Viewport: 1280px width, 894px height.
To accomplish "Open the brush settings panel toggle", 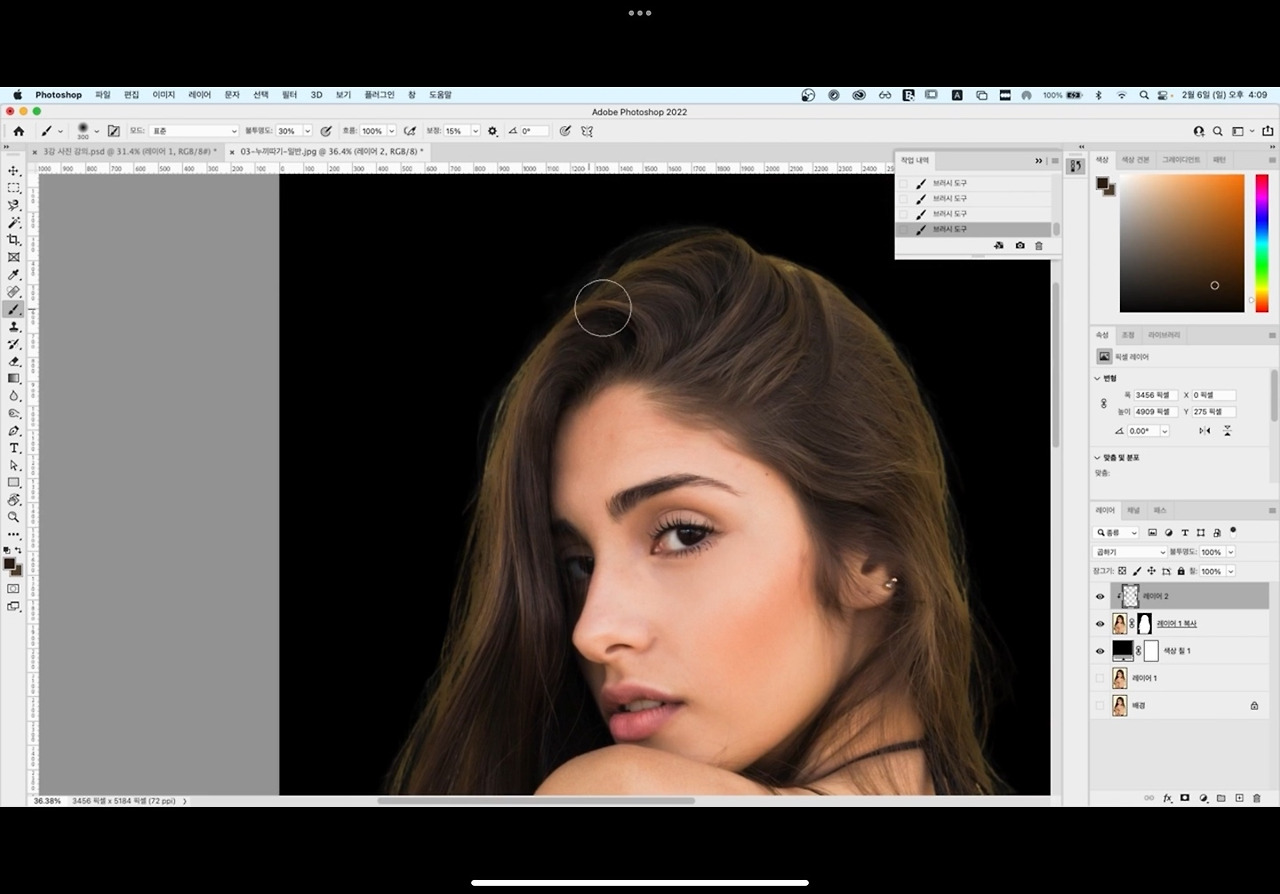I will [x=113, y=131].
